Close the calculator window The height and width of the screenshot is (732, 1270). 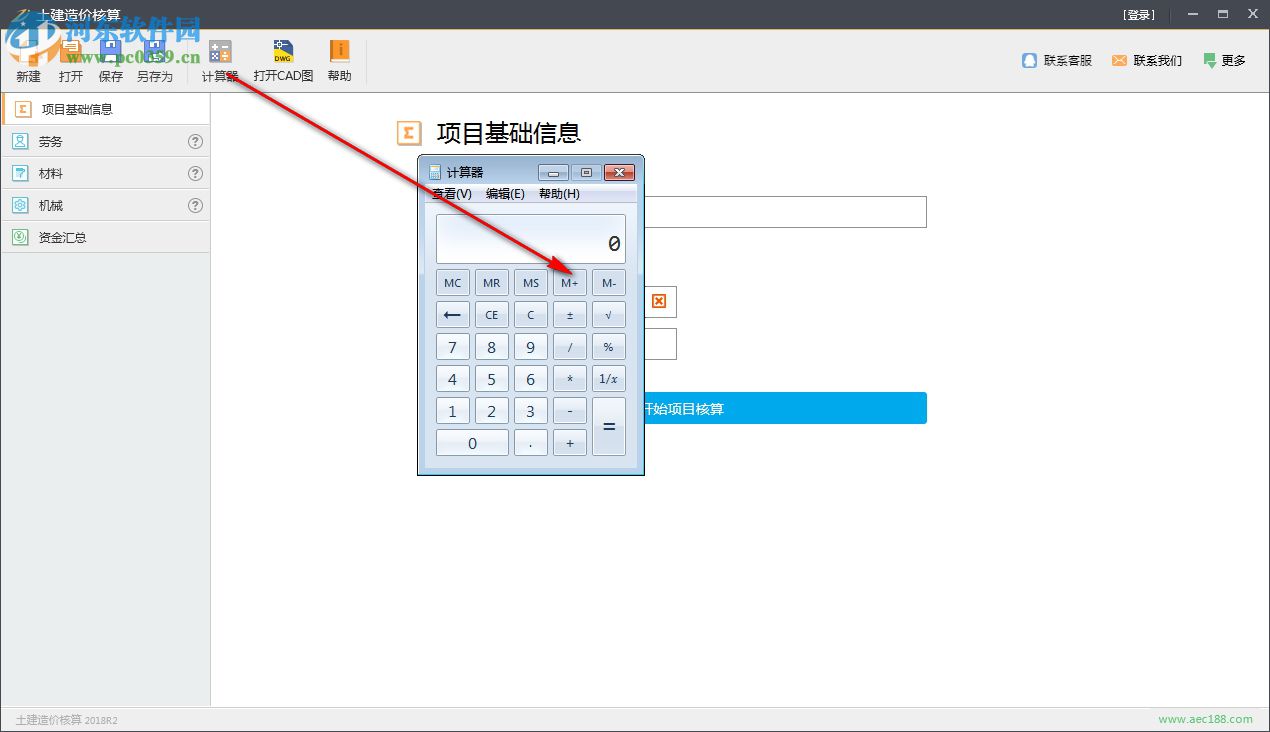pos(620,172)
